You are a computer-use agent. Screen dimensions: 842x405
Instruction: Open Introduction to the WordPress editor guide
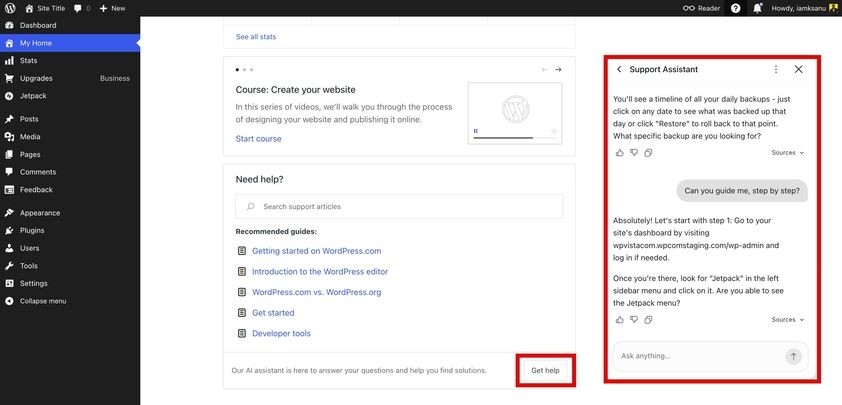320,272
